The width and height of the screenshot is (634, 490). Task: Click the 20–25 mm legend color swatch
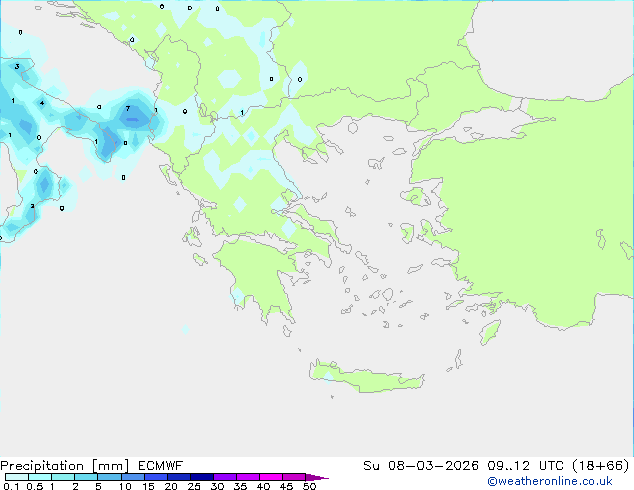click(x=178, y=477)
